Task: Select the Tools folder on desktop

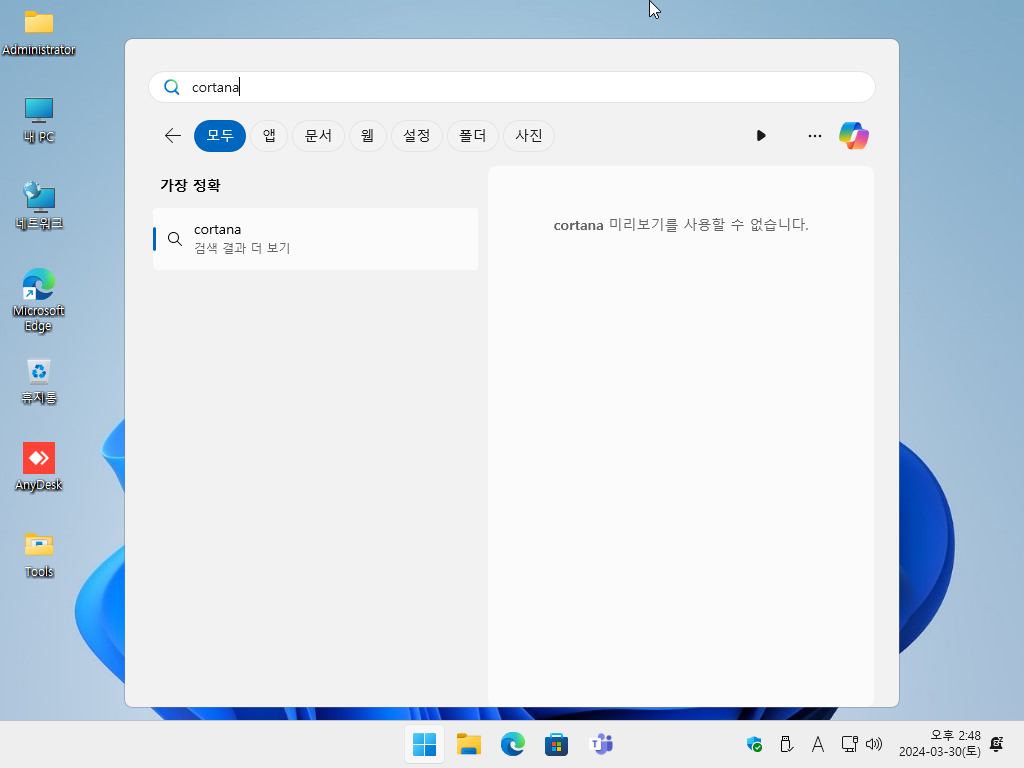Action: coord(39,555)
